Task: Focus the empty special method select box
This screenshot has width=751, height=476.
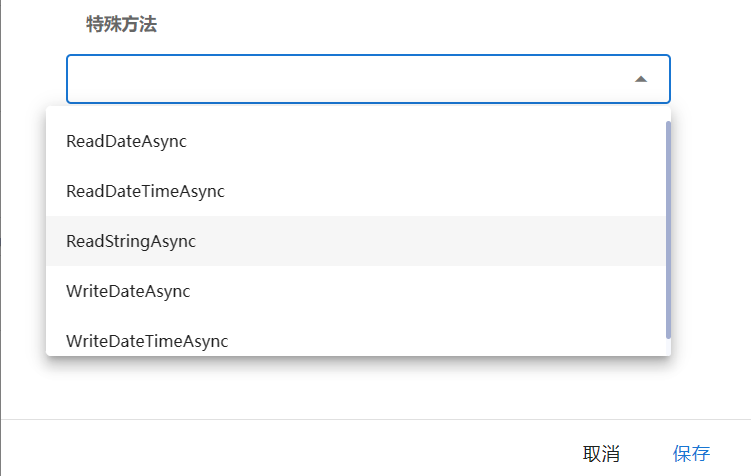Action: 340,79
